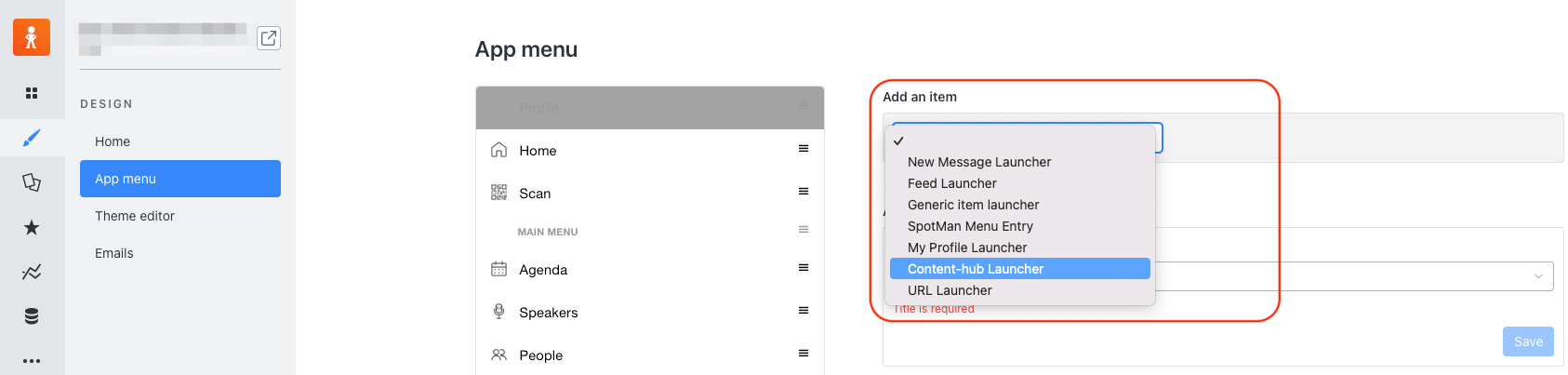1568x375 pixels.
Task: Open the analytics chart icon in sidebar
Action: (x=32, y=272)
